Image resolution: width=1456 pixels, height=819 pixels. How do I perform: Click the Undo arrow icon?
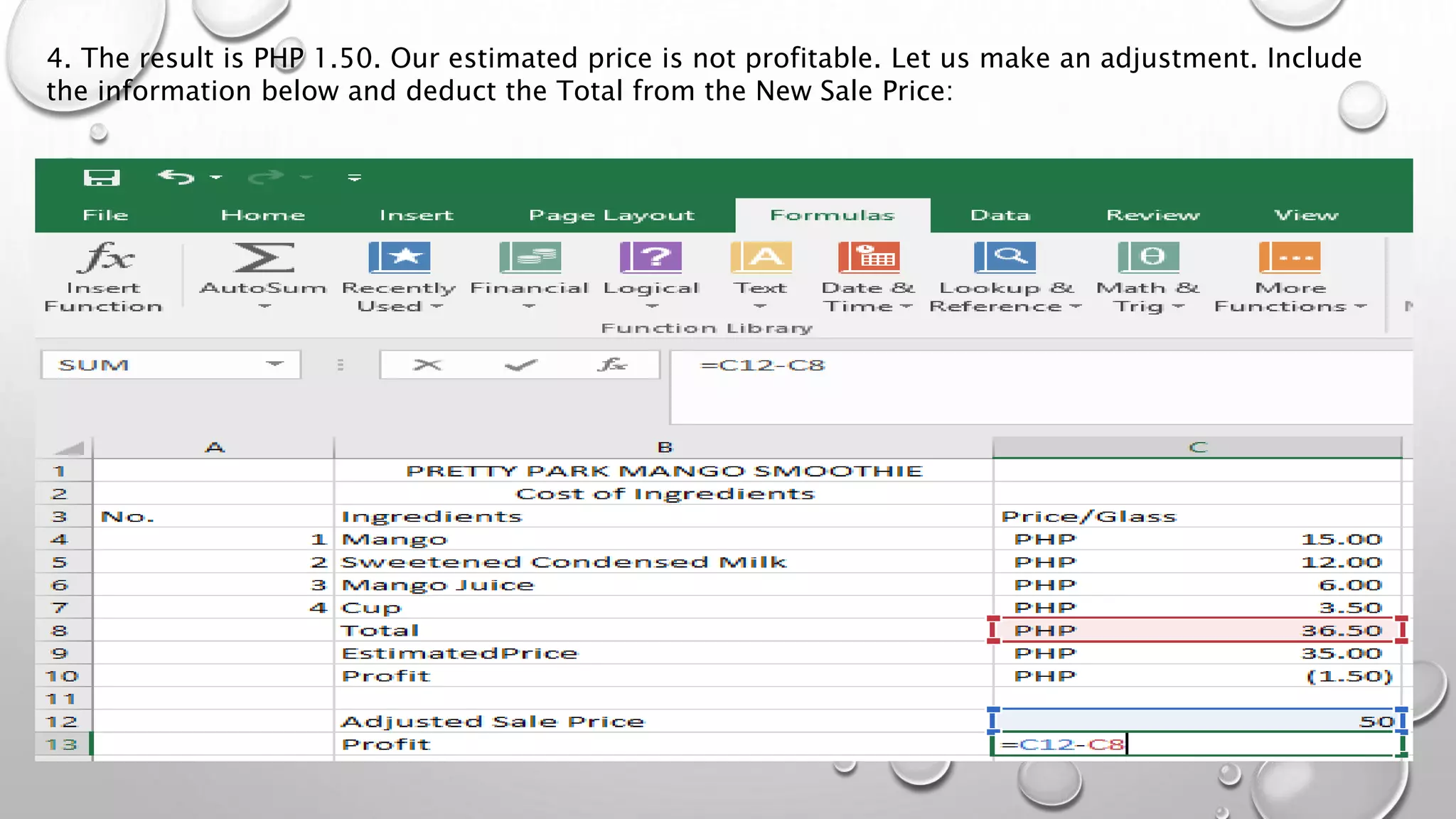click(x=176, y=176)
